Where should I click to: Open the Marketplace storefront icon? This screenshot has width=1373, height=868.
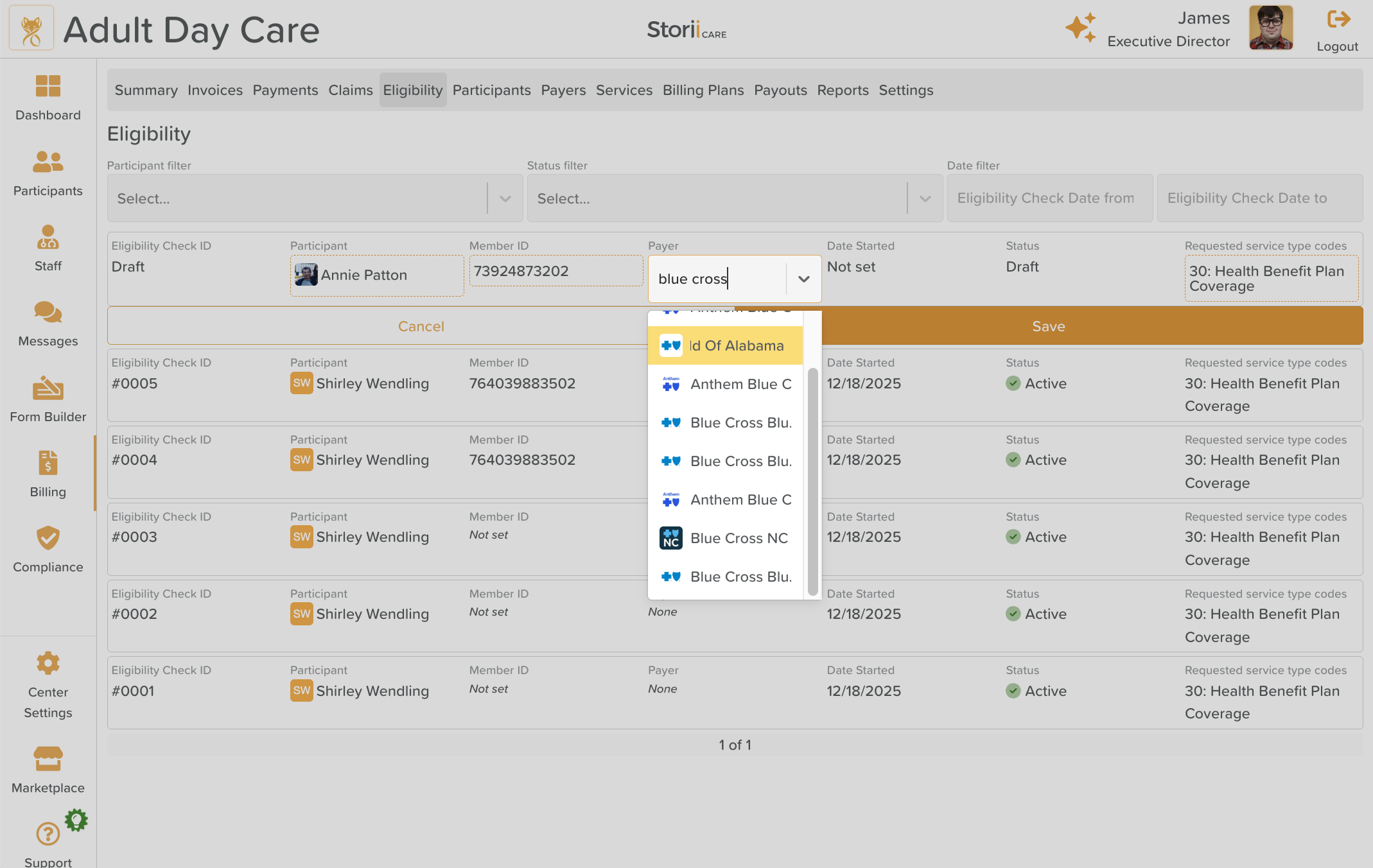coord(48,759)
